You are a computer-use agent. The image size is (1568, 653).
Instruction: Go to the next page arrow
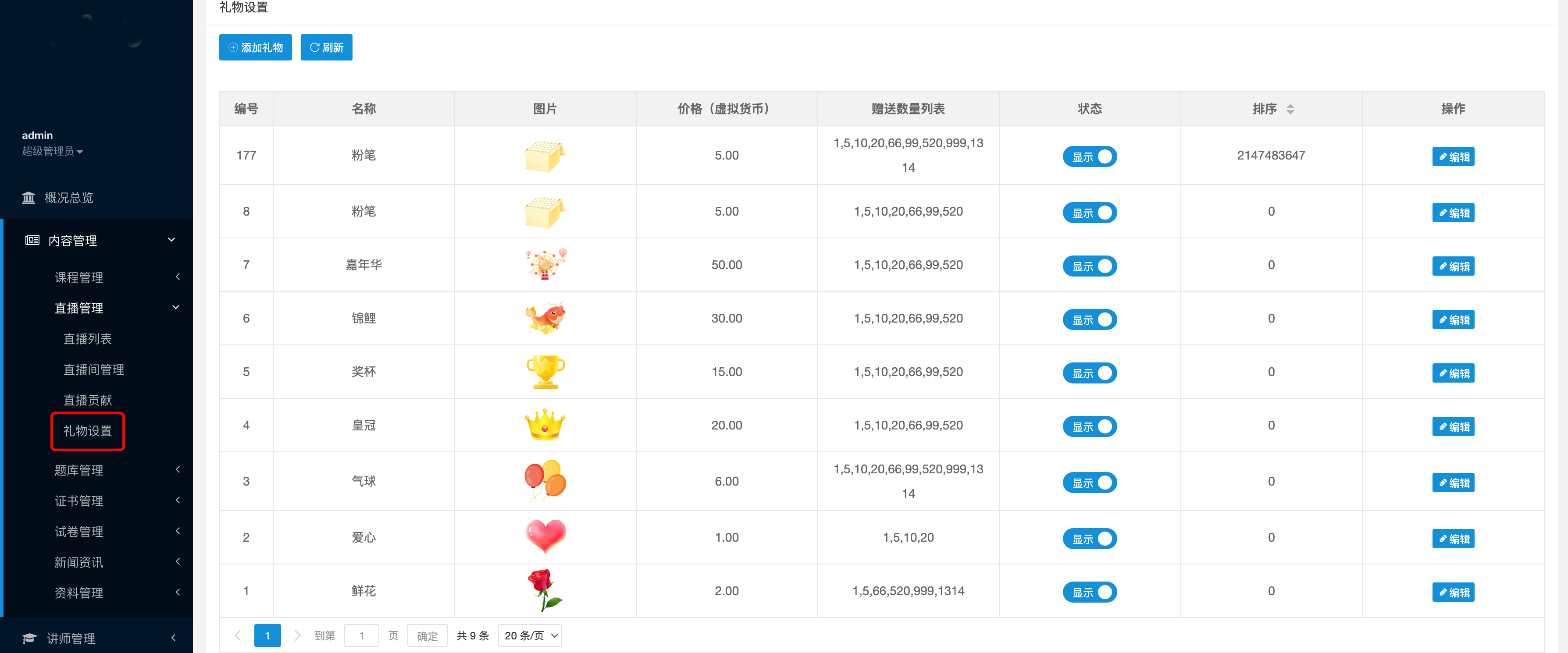point(297,635)
